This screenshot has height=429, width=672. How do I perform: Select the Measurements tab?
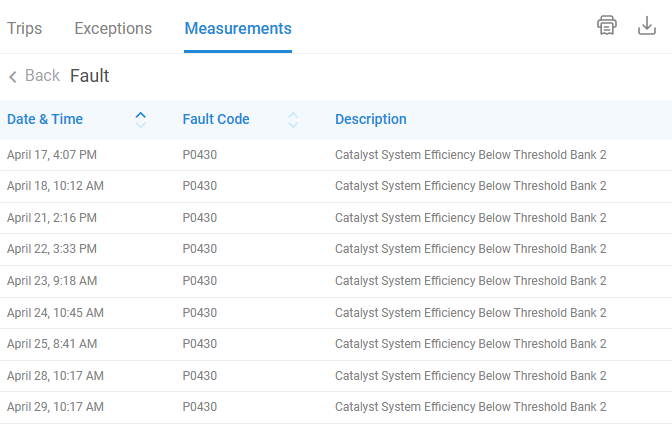238,28
